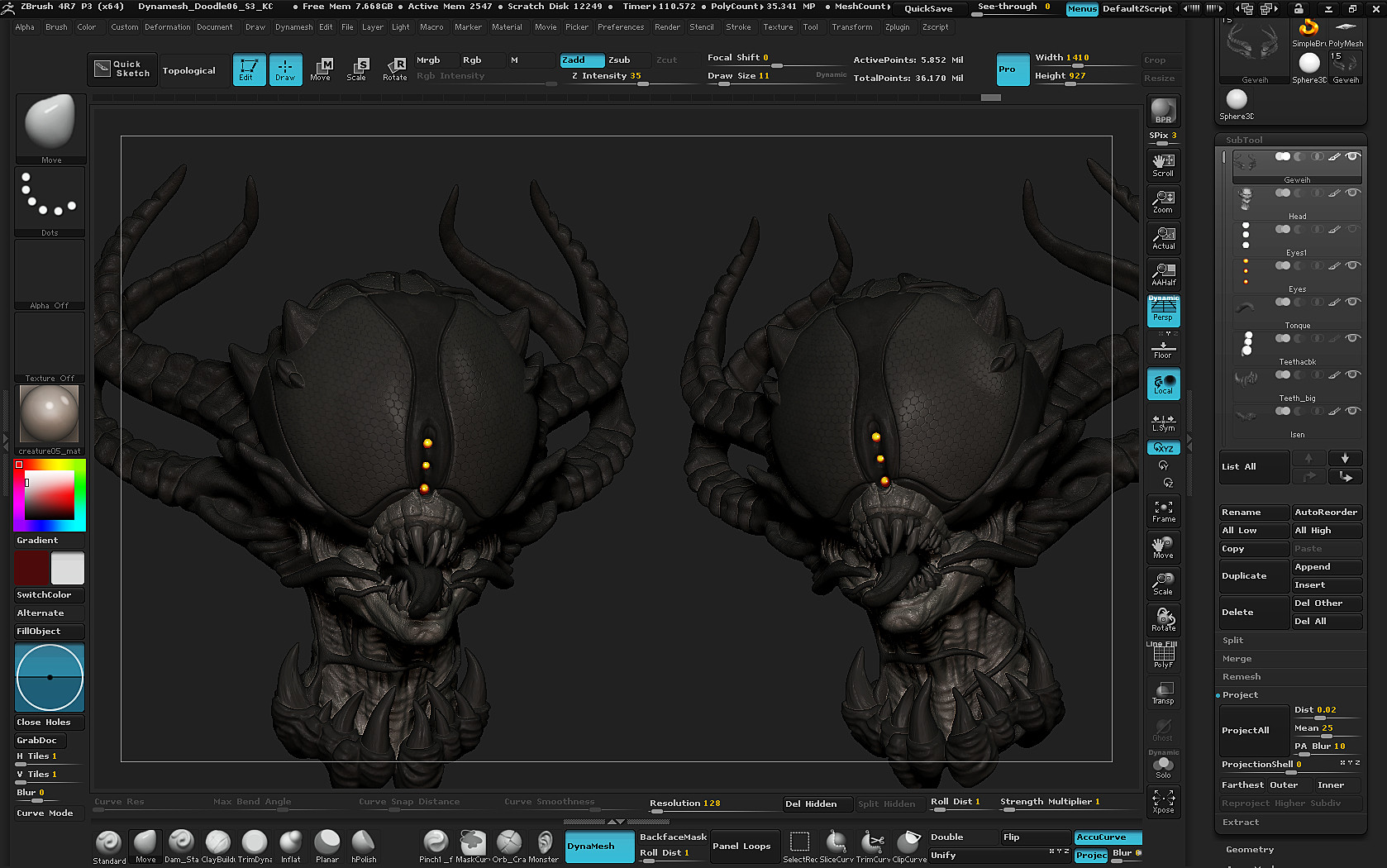Click the Duplicate subtool button

[1253, 576]
